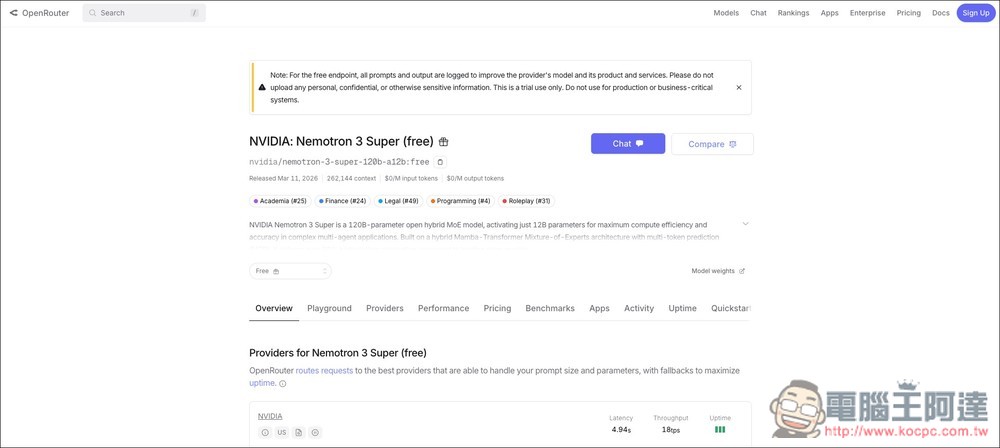The width and height of the screenshot is (1000, 448).
Task: Click the 4.94s latency value
Action: [x=621, y=429]
